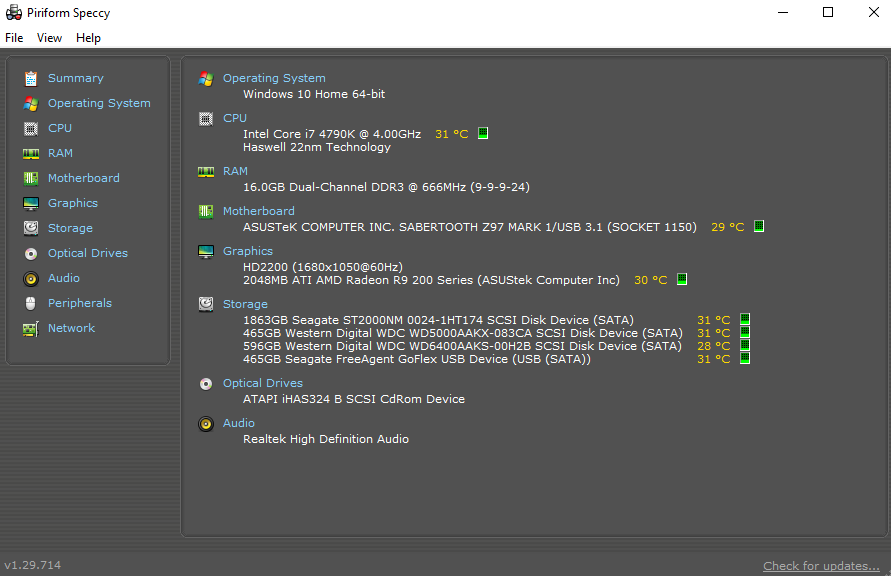Click the version v1.29.714 text
Viewport: 891px width, 576px height.
tap(32, 565)
